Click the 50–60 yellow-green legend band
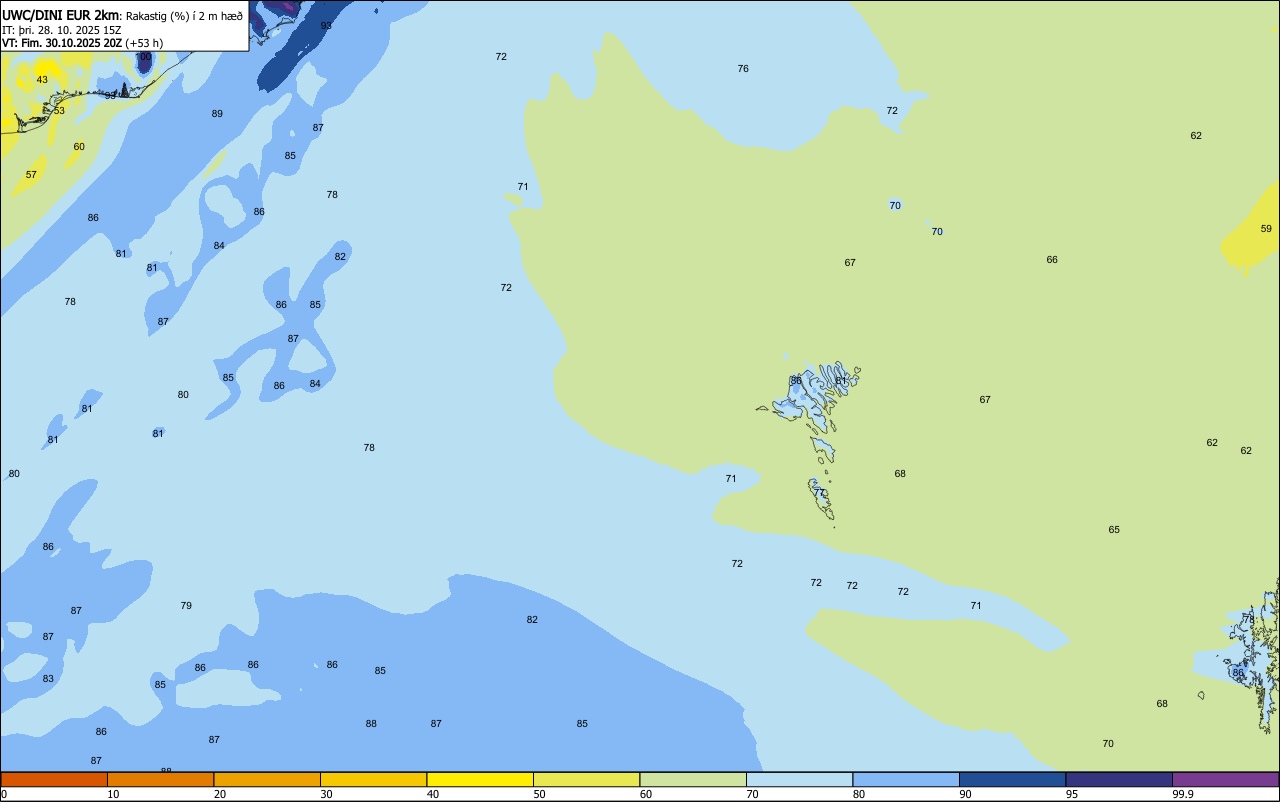 coord(586,779)
